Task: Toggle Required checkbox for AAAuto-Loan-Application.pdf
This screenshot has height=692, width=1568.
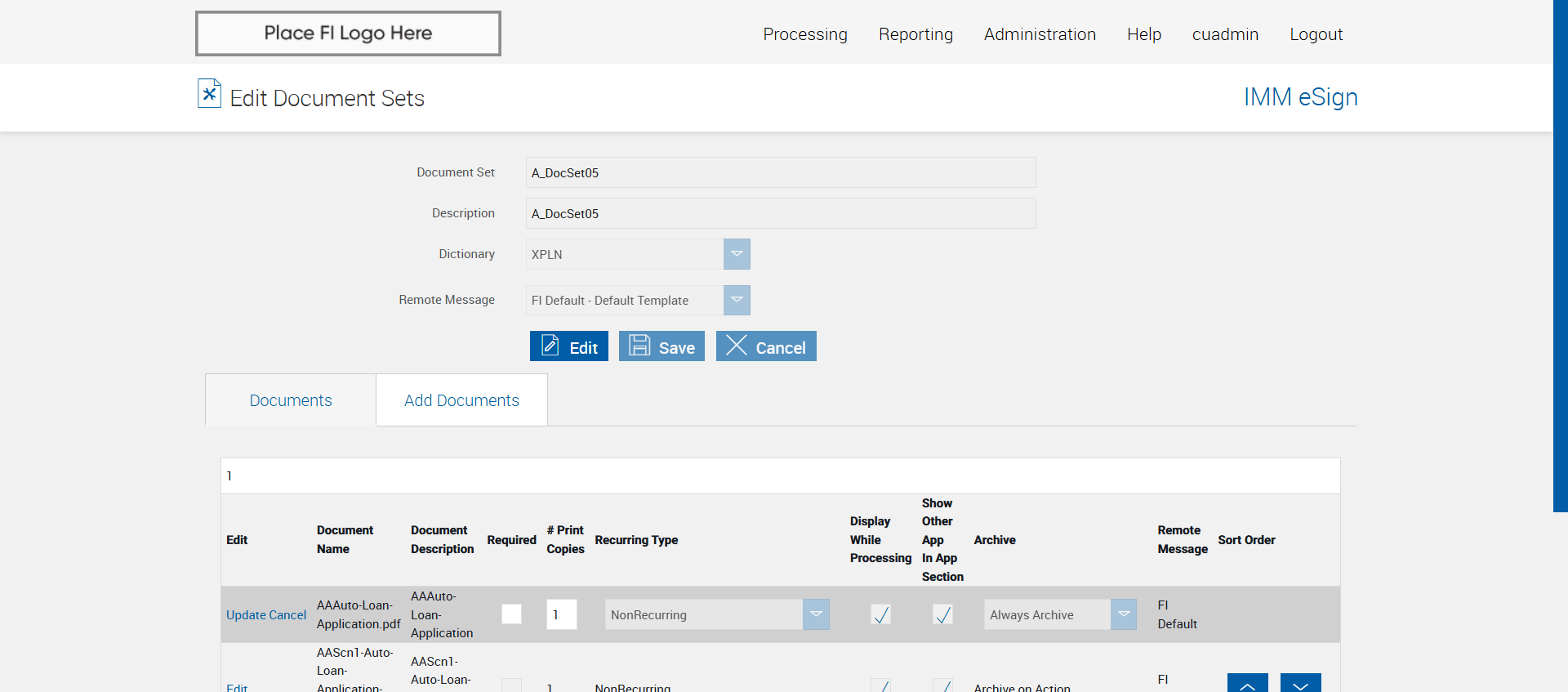Action: click(x=511, y=614)
